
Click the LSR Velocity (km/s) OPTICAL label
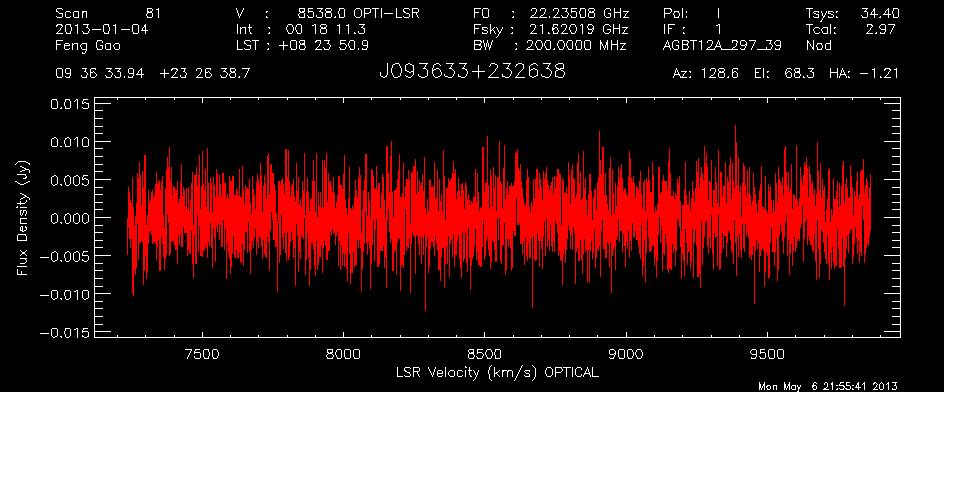(x=497, y=373)
